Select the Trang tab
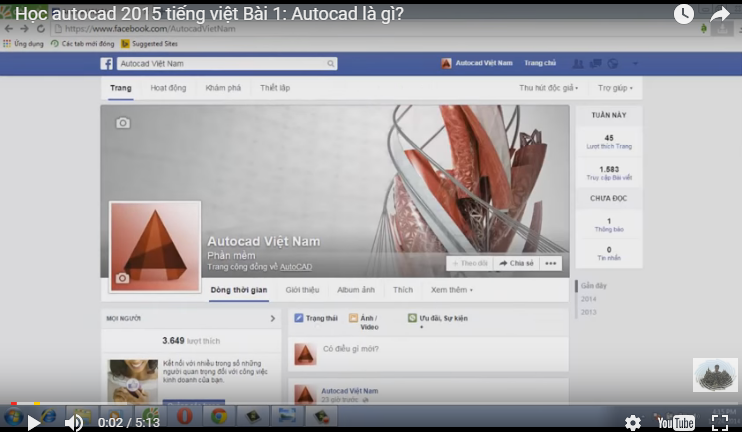Viewport: 742px width, 432px height. click(x=121, y=88)
